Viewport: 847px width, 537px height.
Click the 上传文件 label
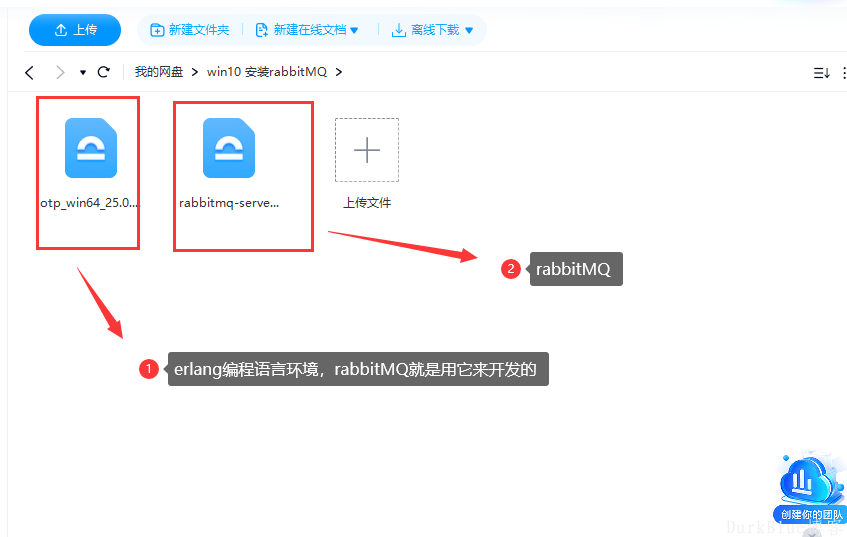point(367,203)
